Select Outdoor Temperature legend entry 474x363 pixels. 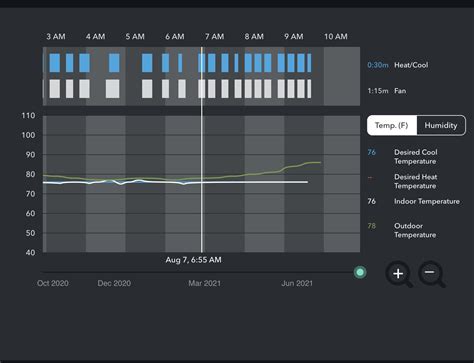pos(415,230)
